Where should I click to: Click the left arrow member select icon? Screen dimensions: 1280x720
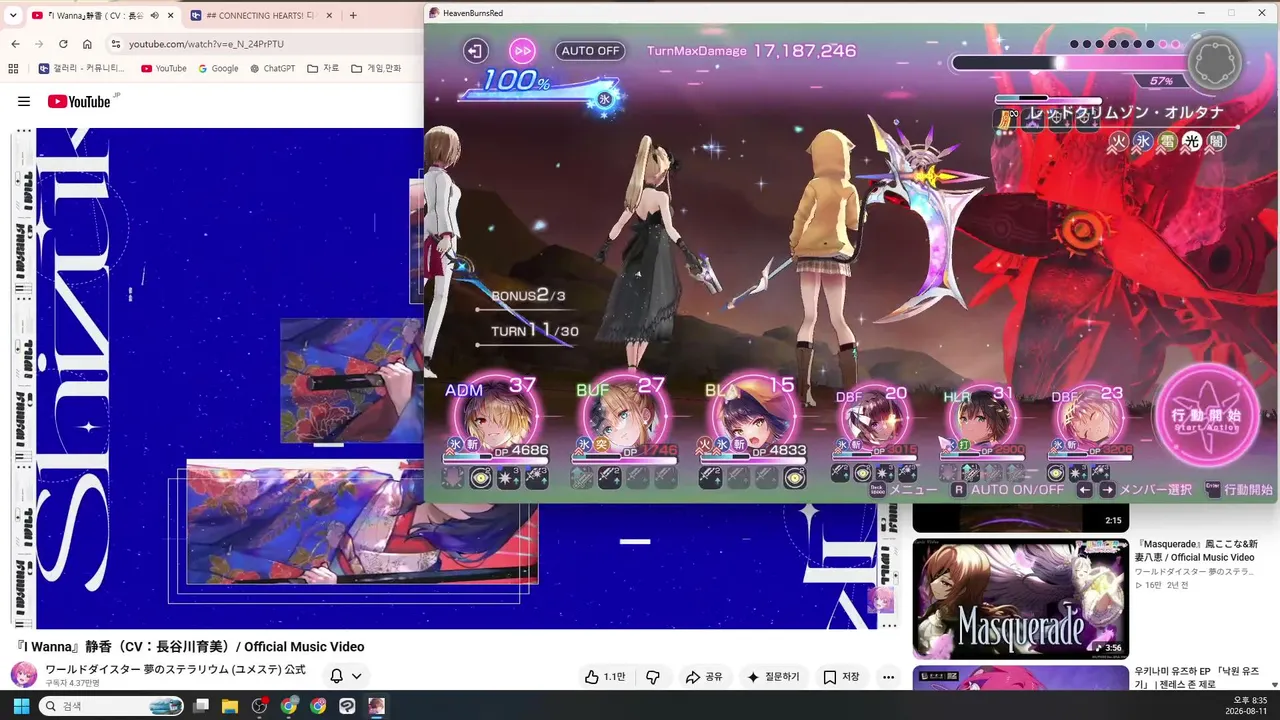1084,490
